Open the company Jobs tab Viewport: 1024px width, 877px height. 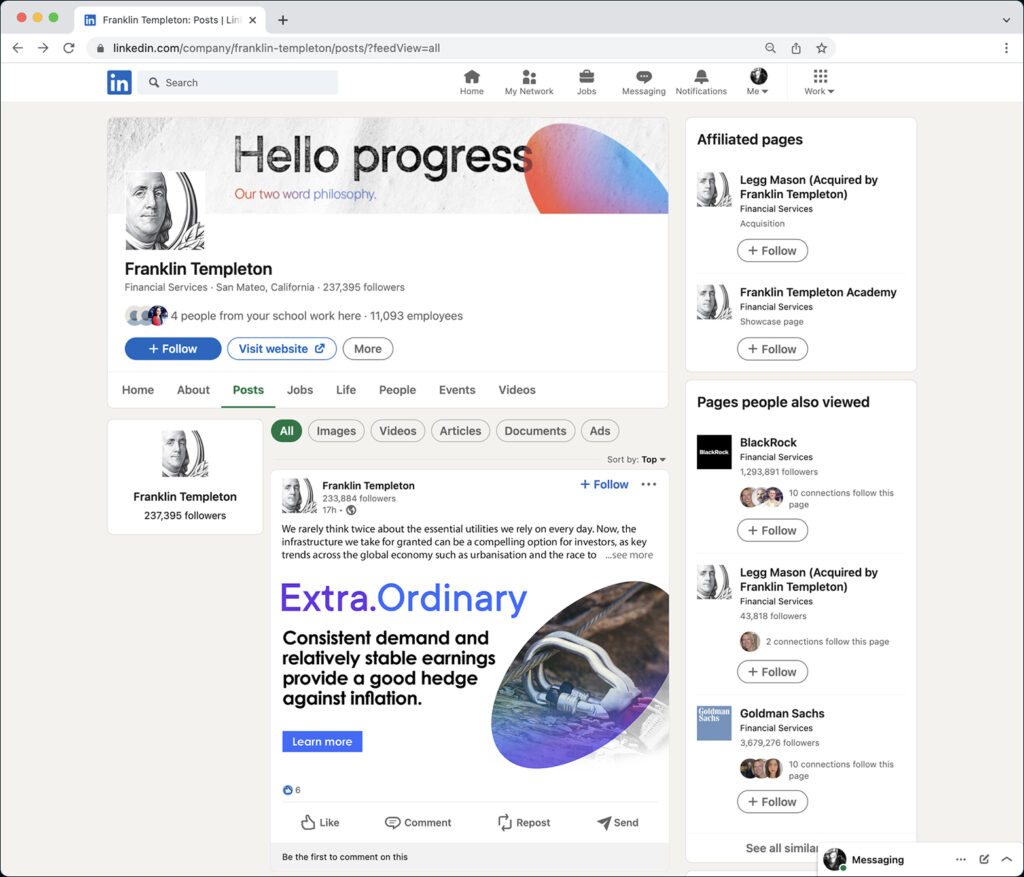pyautogui.click(x=300, y=390)
